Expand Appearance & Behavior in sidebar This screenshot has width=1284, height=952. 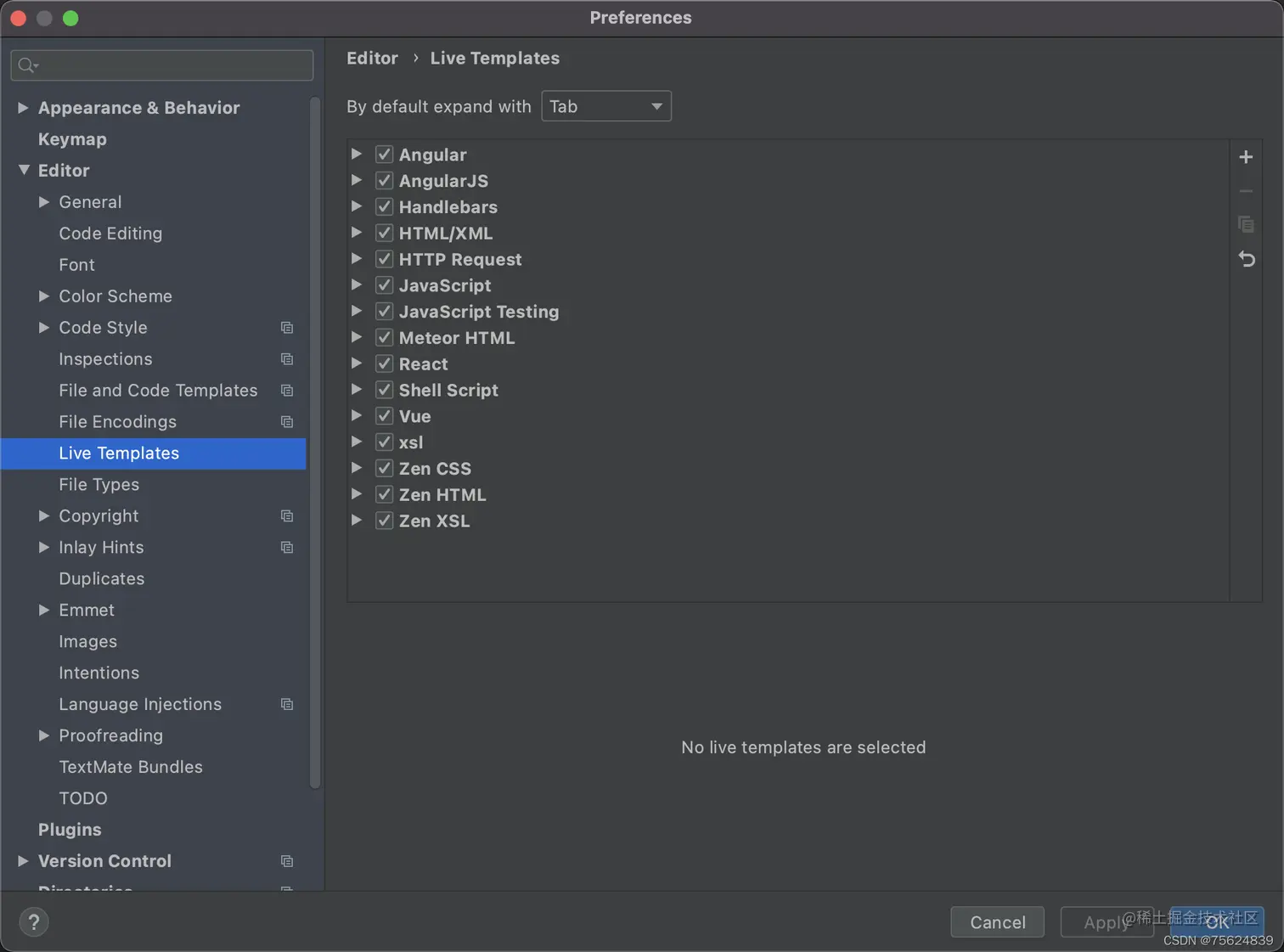(23, 108)
